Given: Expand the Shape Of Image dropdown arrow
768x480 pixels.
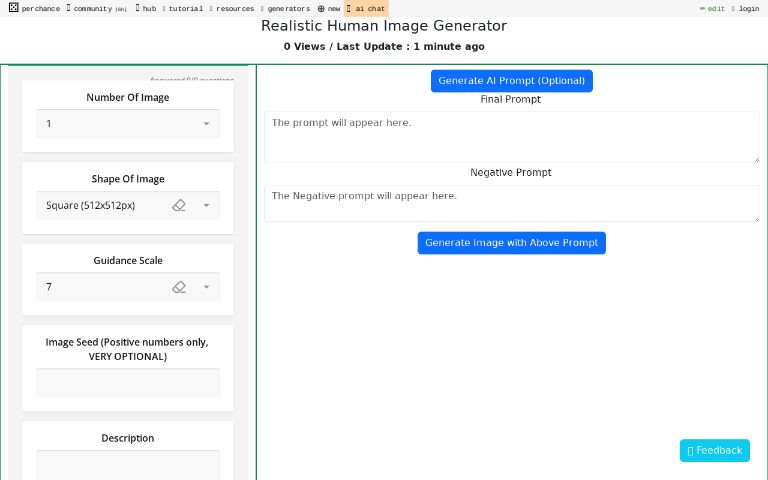Looking at the screenshot, I should point(206,206).
